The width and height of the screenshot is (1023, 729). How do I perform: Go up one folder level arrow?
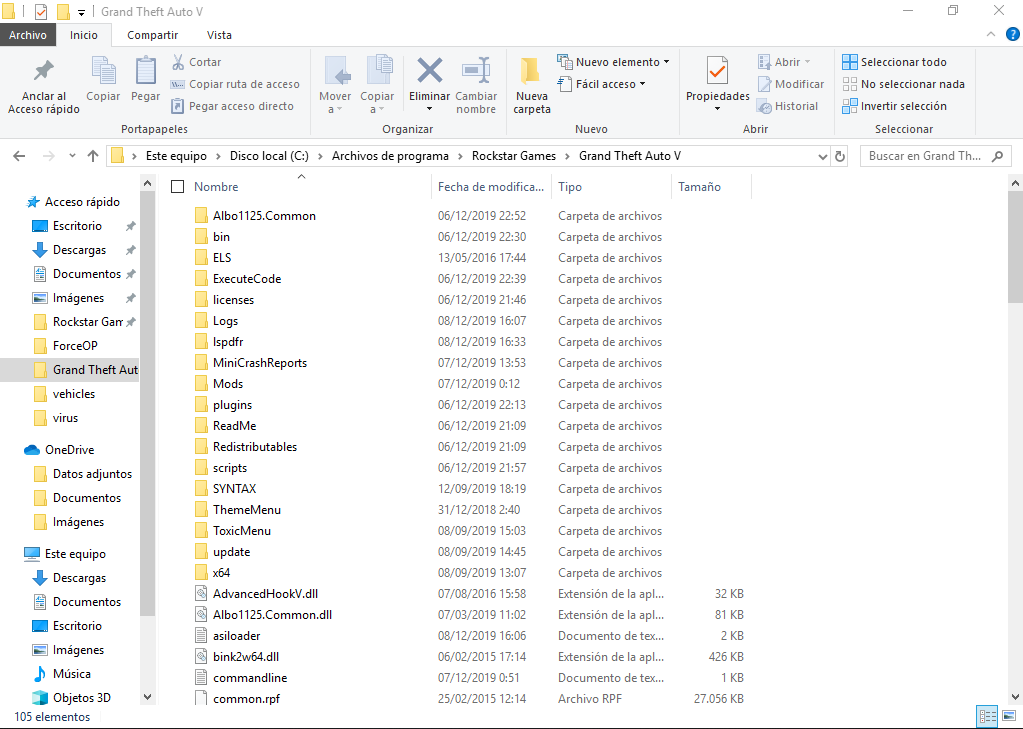pos(93,156)
